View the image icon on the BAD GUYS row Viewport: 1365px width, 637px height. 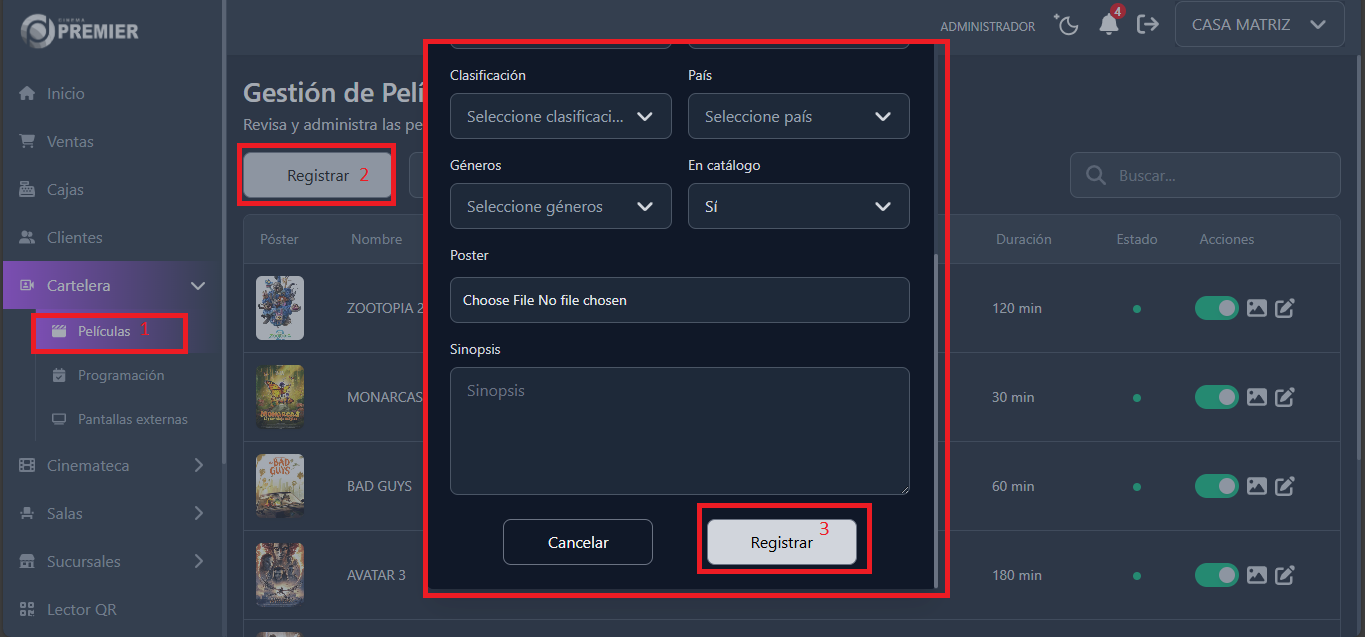[x=1256, y=486]
